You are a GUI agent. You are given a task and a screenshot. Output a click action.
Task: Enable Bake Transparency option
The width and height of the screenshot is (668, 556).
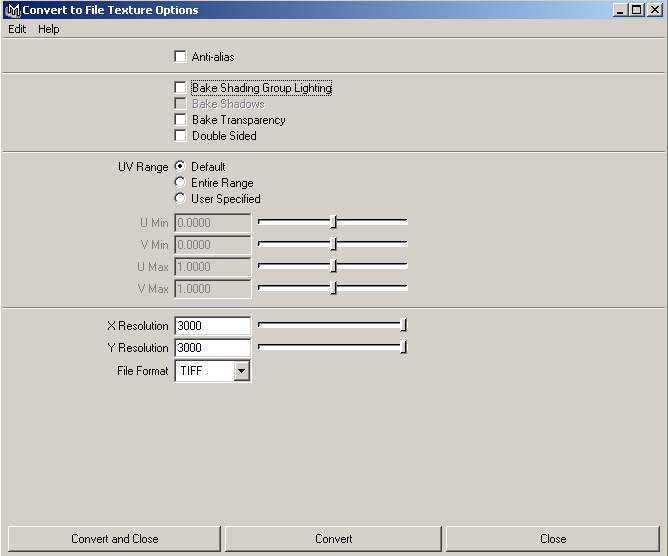tap(181, 120)
